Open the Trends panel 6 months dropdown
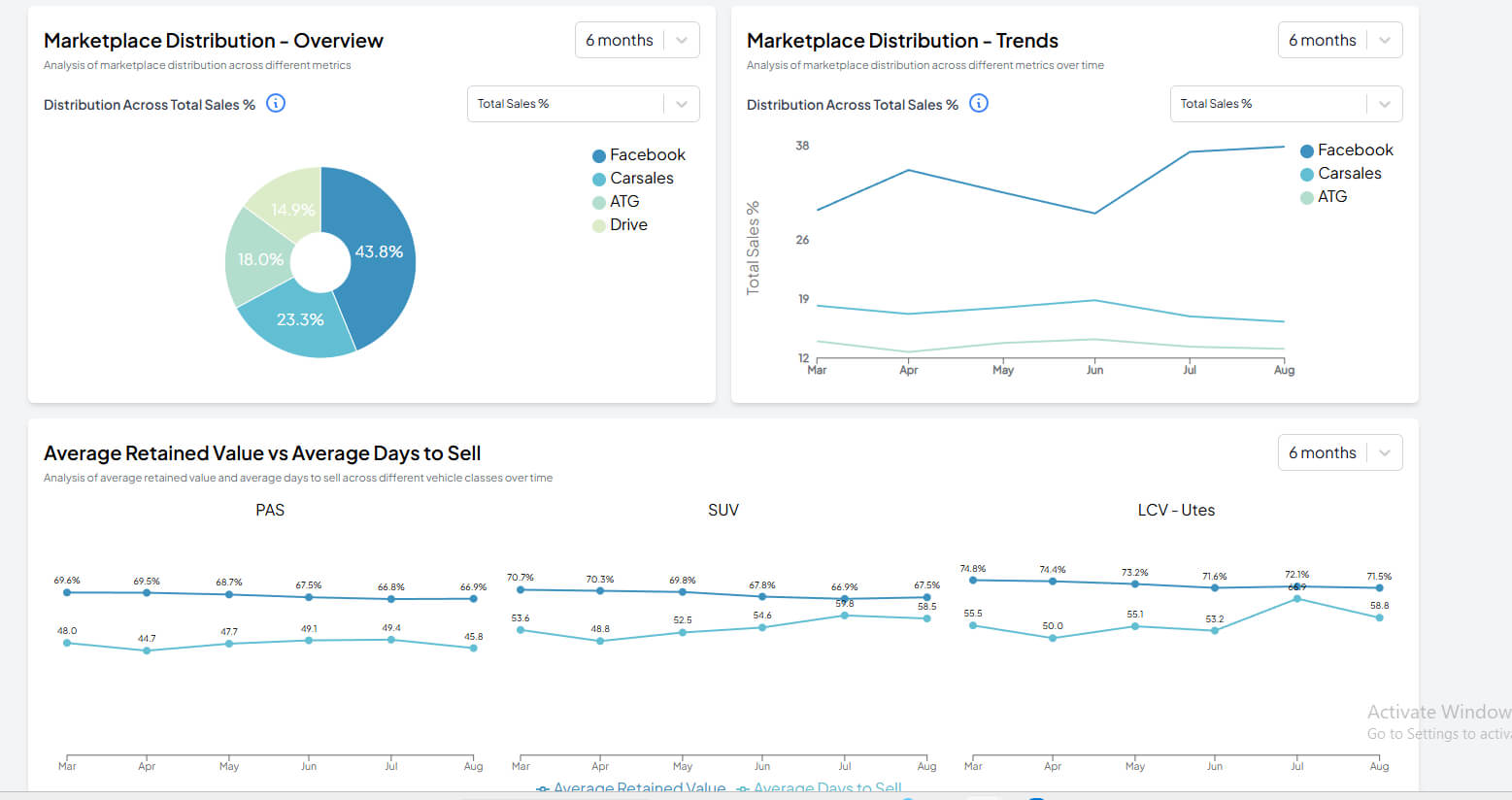 point(1340,40)
